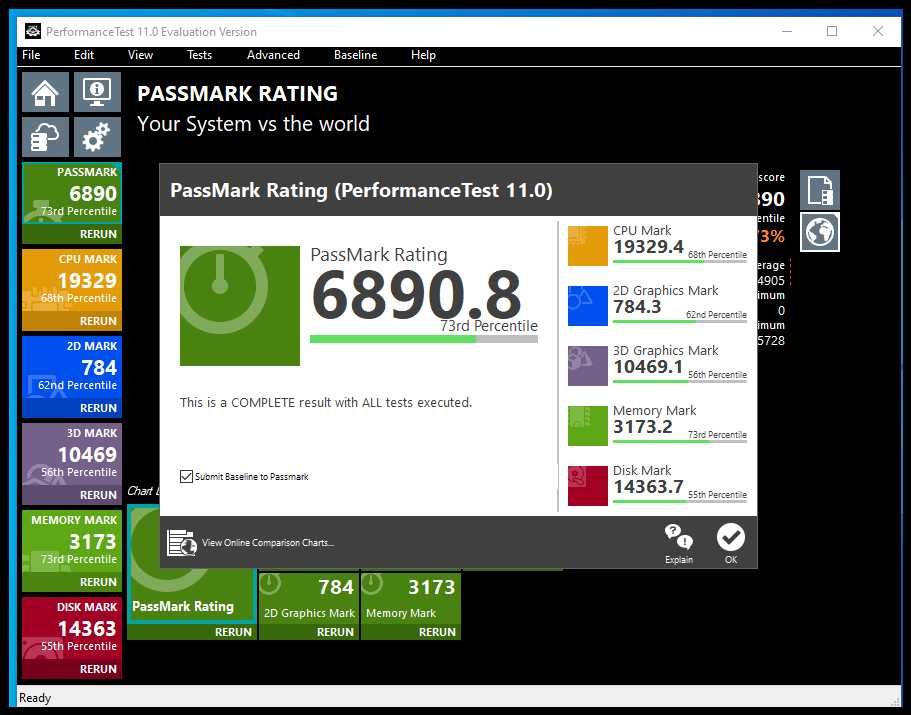Click the green Memory Mark icon
The height and width of the screenshot is (715, 911).
(587, 426)
